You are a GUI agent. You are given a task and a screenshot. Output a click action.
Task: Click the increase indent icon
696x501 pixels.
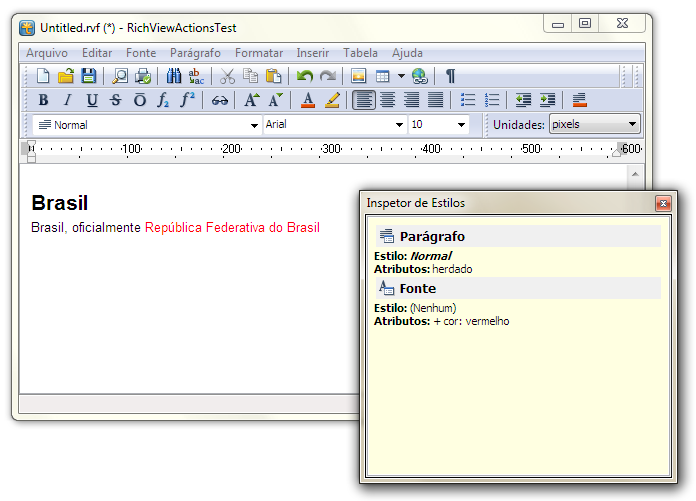point(547,100)
